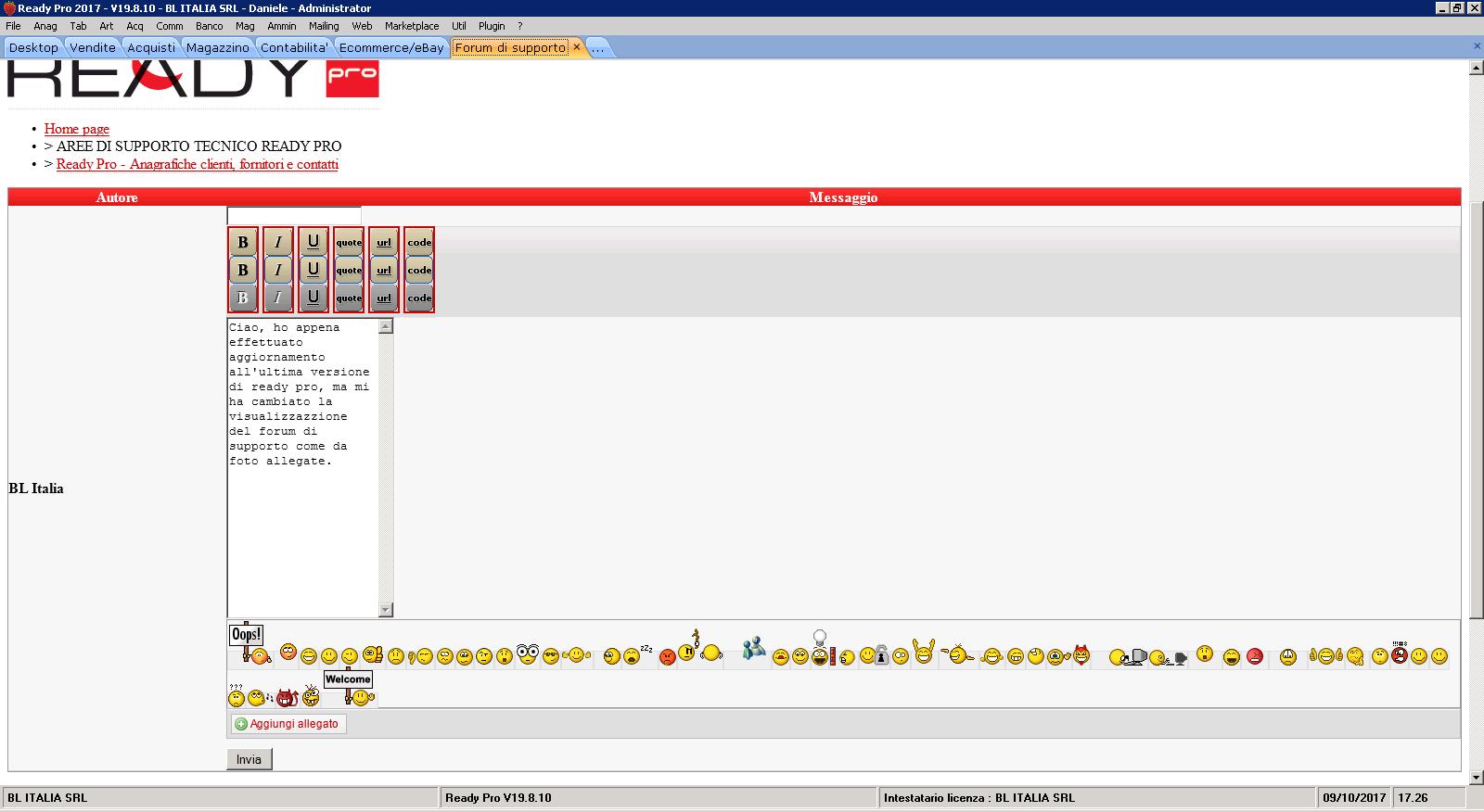Open the Plugin menu
The width and height of the screenshot is (1484, 812).
pyautogui.click(x=492, y=26)
